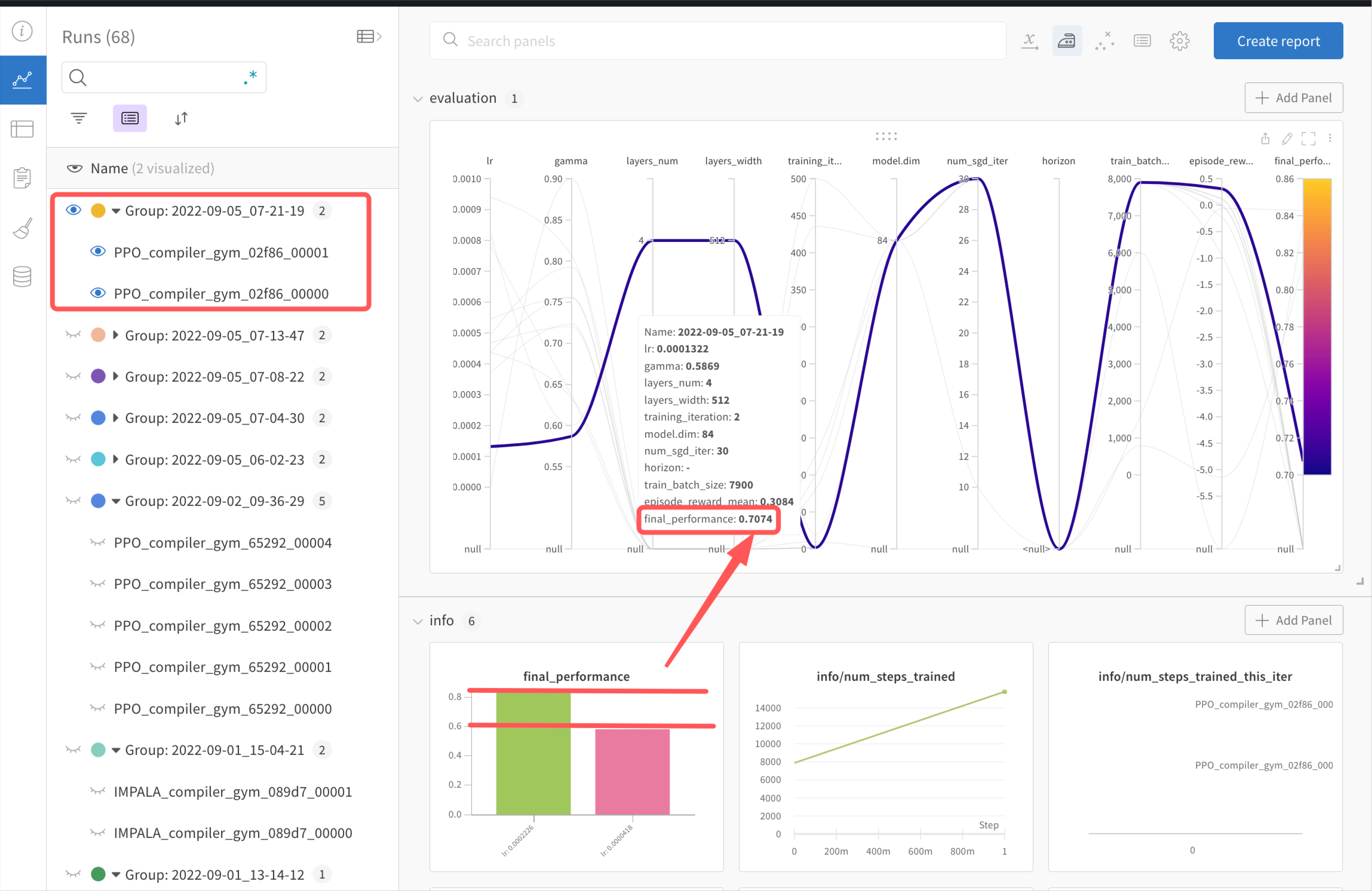Click yellow color swatch of Group 07-21-19
This screenshot has height=891, width=1372.
click(x=99, y=210)
